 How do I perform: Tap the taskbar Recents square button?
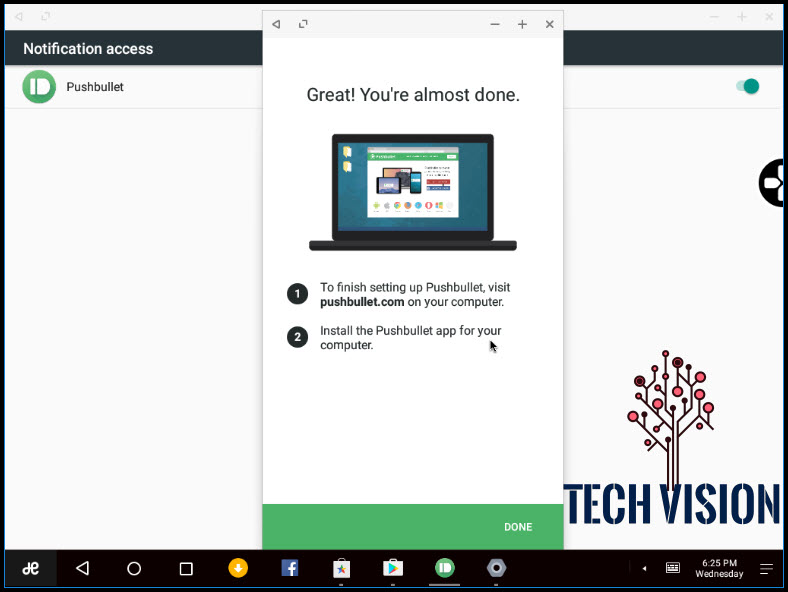(x=186, y=568)
